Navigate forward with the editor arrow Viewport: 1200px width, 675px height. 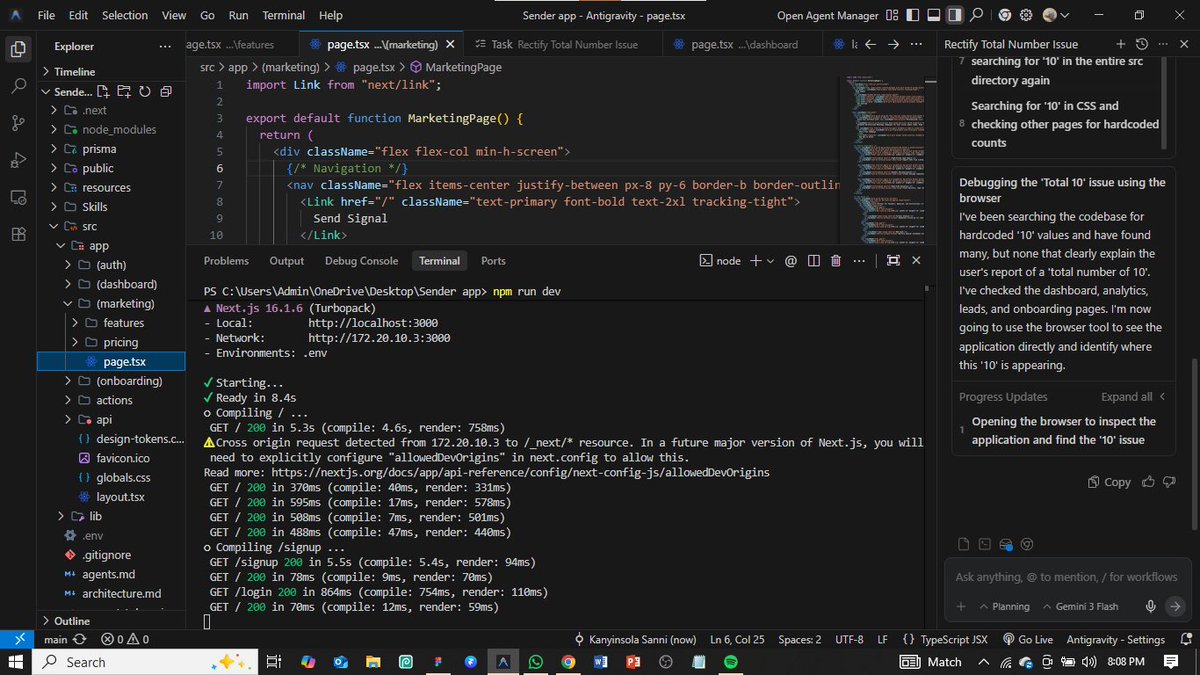pos(893,44)
